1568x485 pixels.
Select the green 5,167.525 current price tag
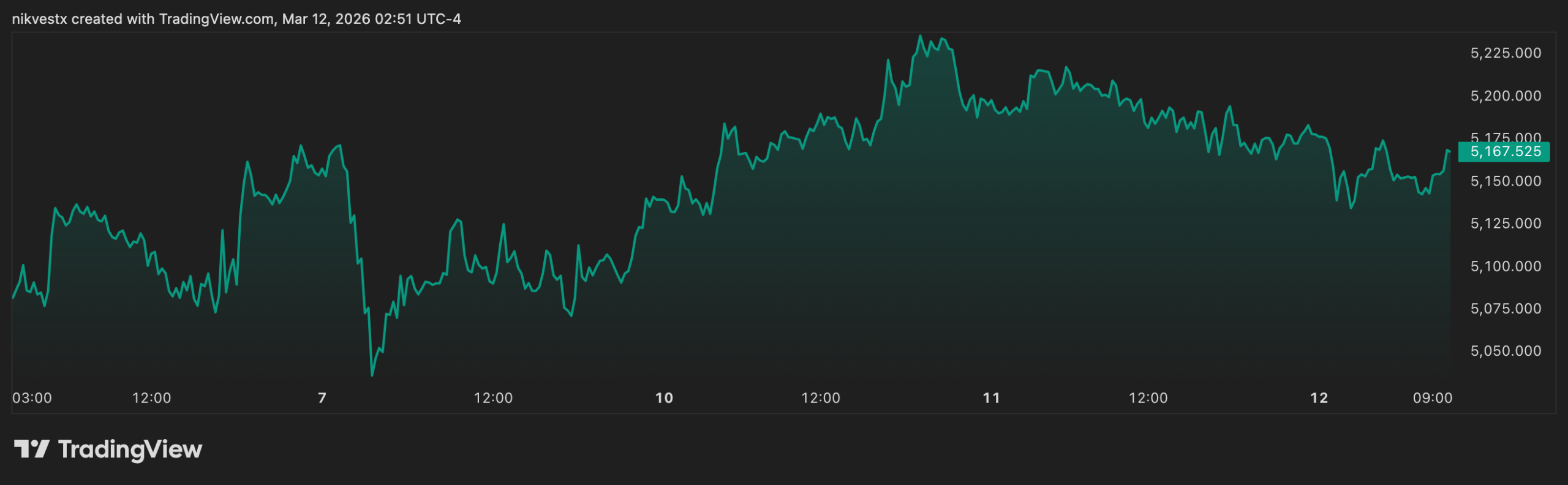coord(1504,151)
